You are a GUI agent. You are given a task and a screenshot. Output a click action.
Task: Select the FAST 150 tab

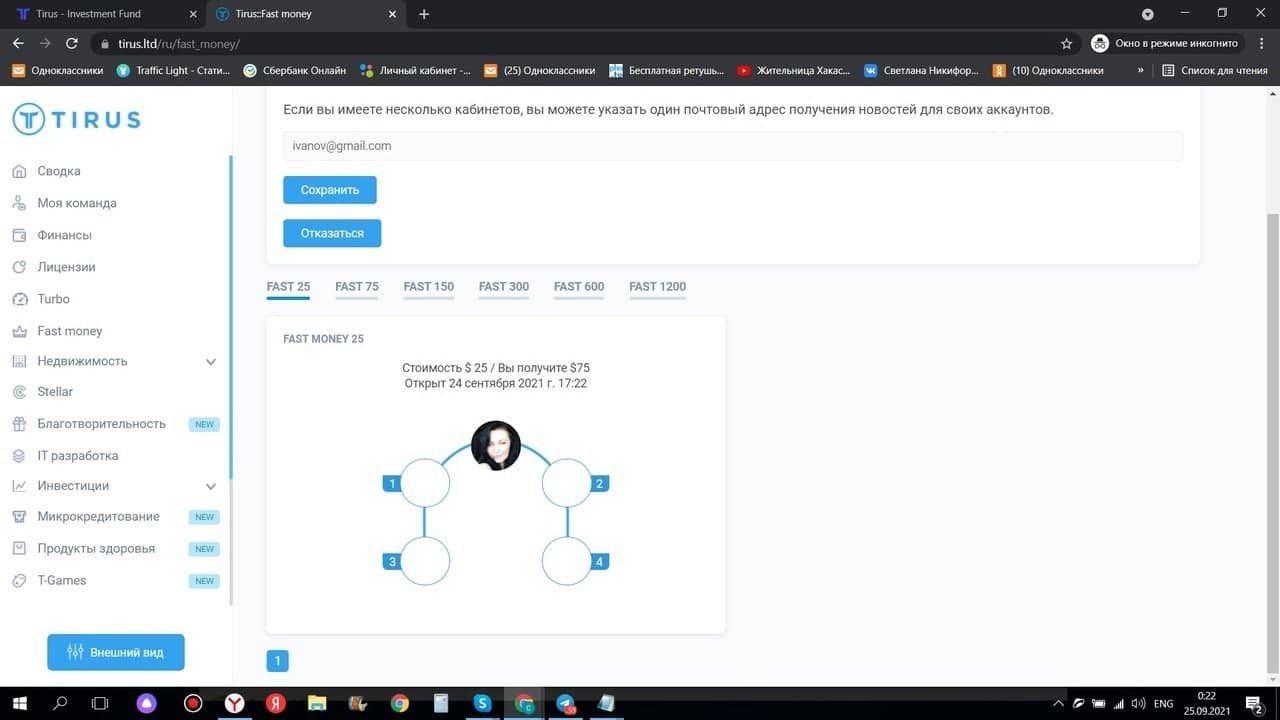429,287
